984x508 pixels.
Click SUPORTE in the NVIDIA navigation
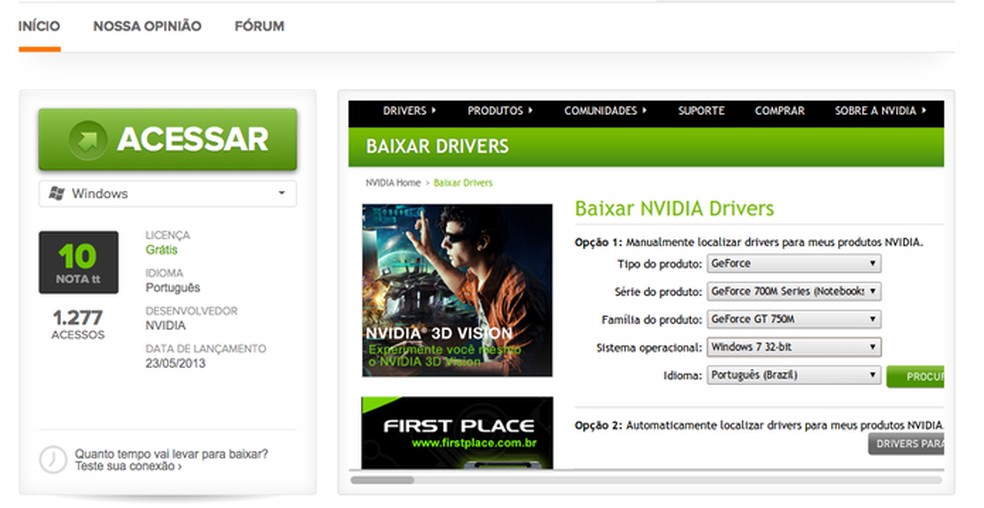[x=701, y=111]
